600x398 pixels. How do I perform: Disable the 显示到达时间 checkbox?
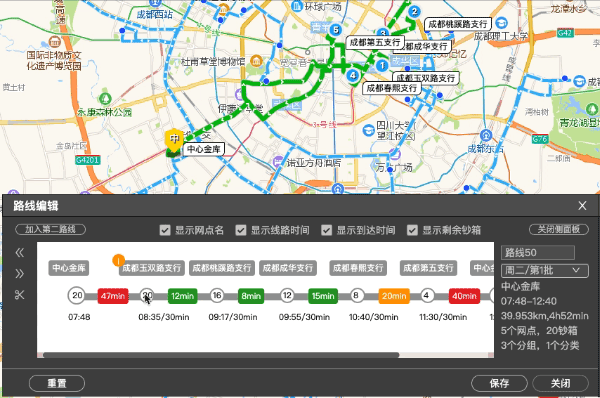tap(326, 230)
